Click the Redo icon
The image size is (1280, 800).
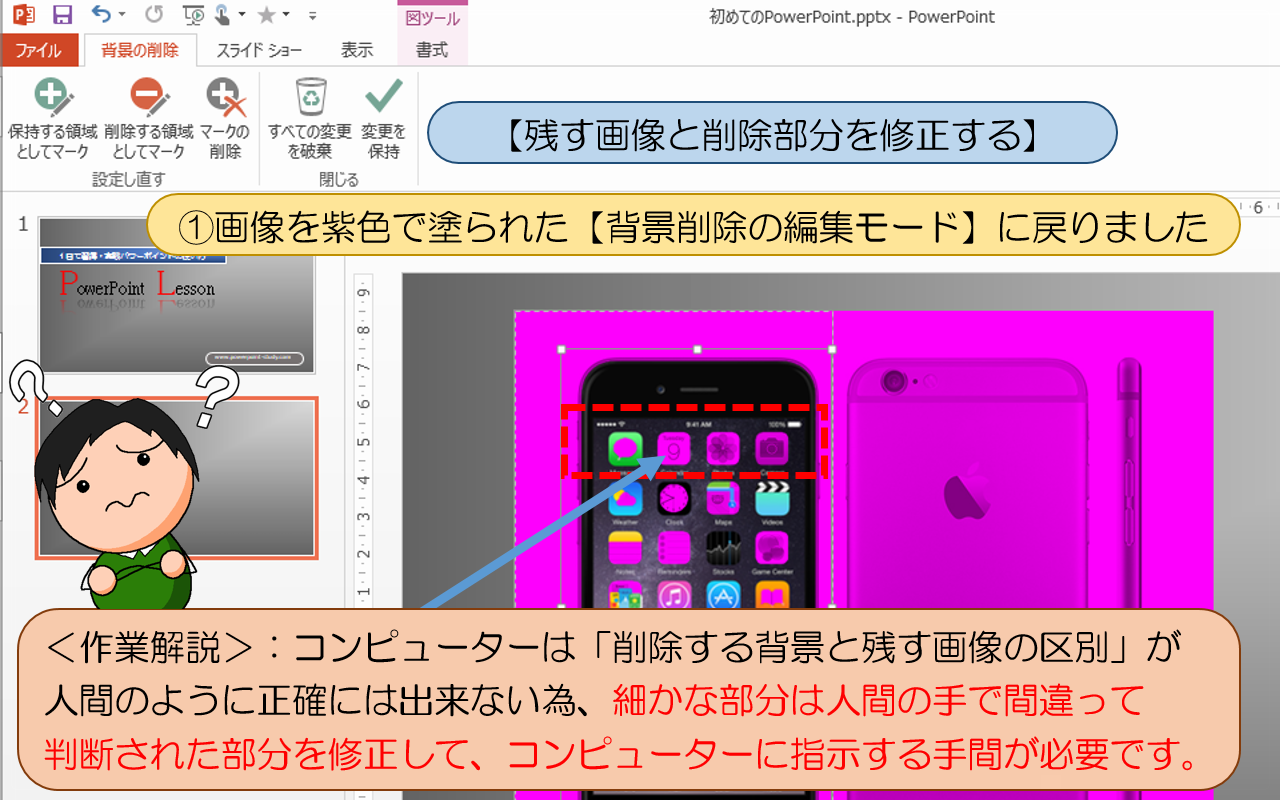pyautogui.click(x=154, y=15)
